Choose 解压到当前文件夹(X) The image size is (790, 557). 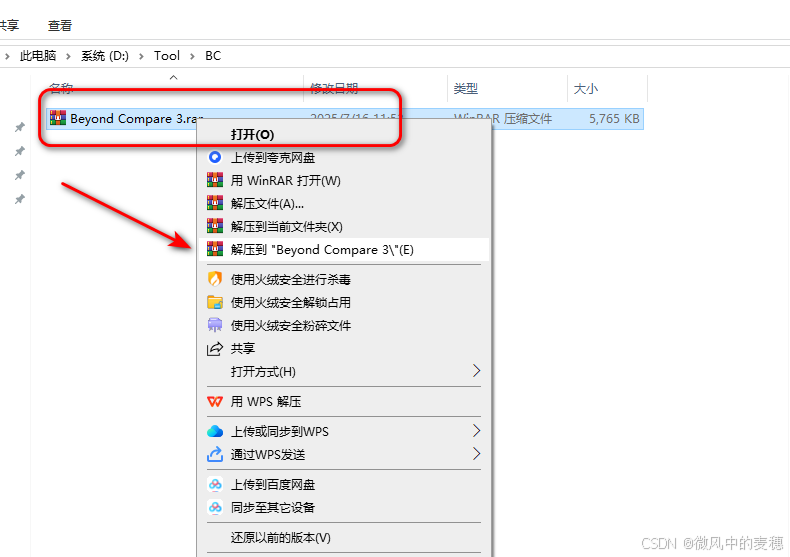(x=344, y=227)
